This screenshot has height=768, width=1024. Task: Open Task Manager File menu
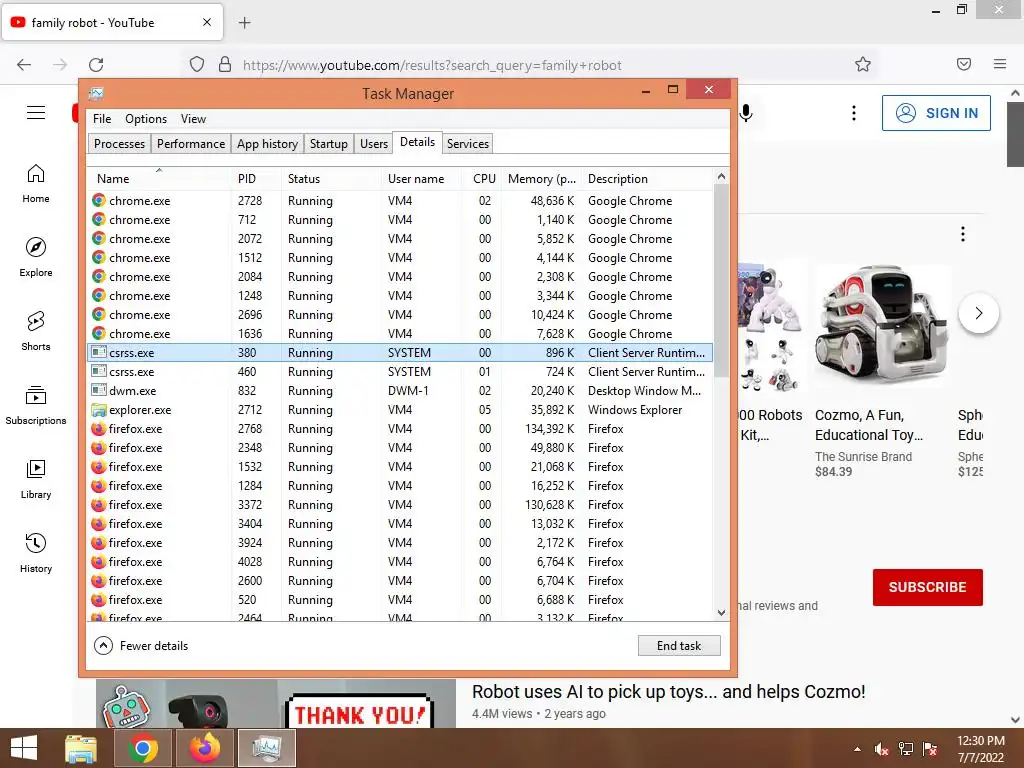(x=102, y=119)
